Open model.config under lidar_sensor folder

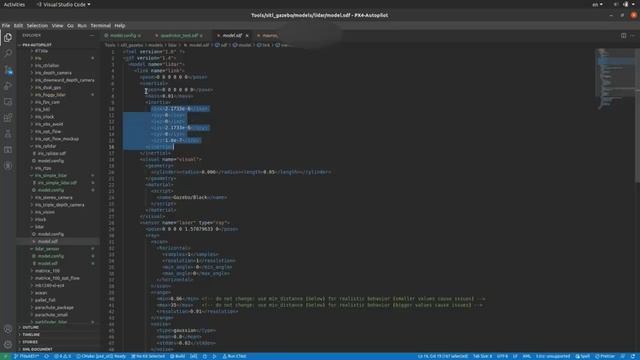(51, 256)
